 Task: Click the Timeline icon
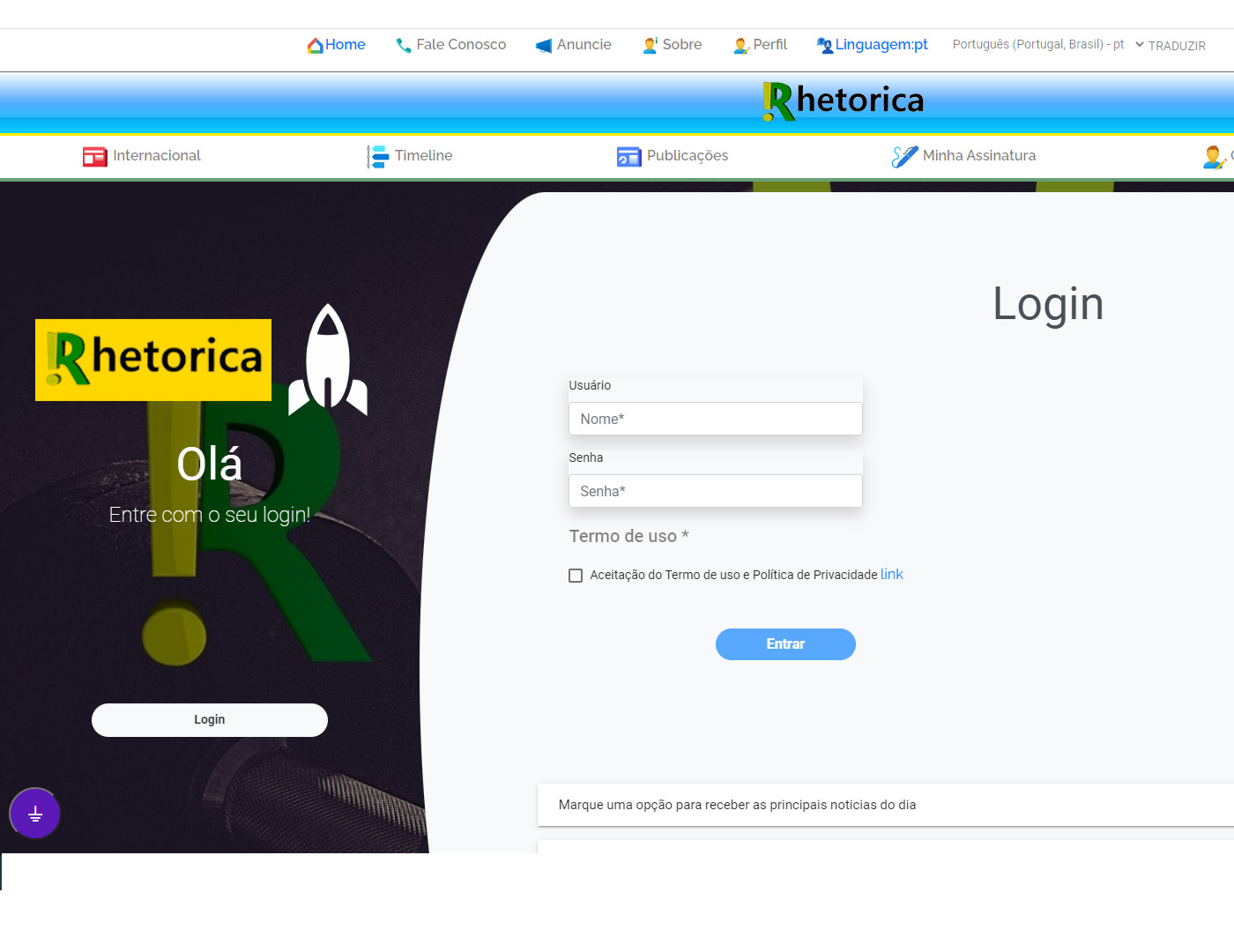(x=377, y=157)
